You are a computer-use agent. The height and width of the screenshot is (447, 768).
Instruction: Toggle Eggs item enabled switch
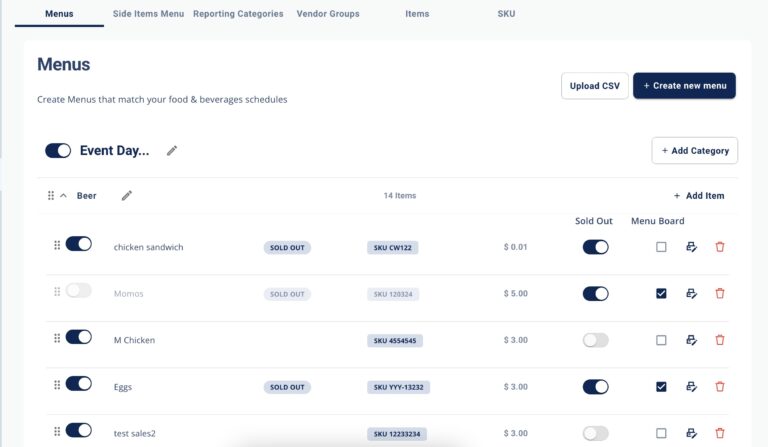[78, 383]
